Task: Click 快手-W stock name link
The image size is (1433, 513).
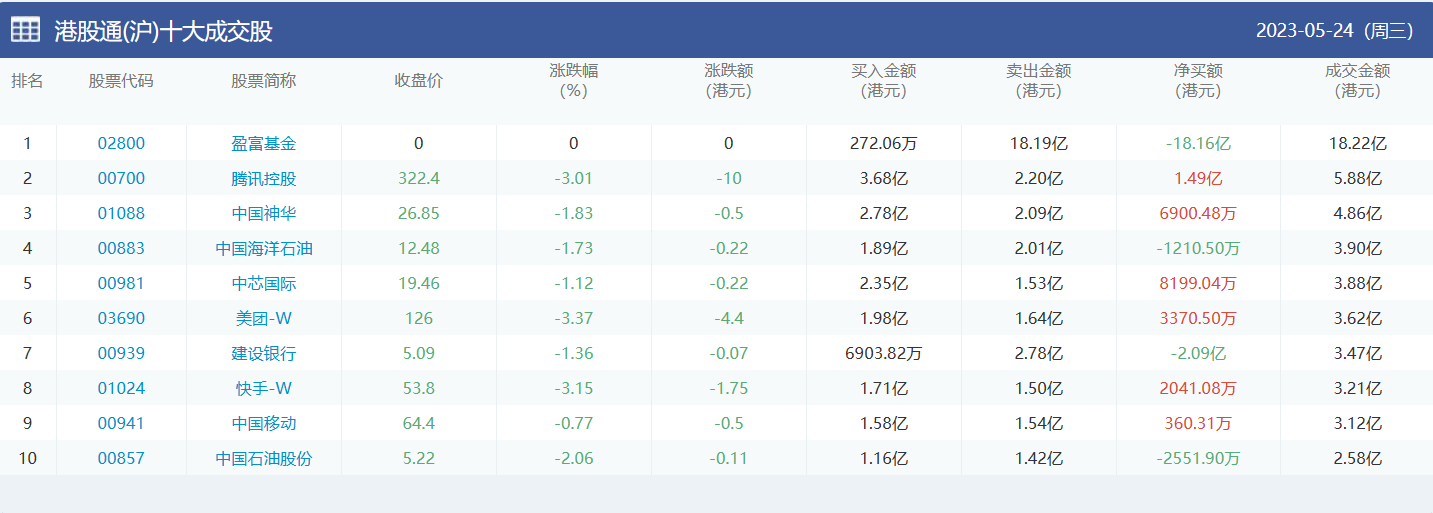Action: tap(264, 389)
